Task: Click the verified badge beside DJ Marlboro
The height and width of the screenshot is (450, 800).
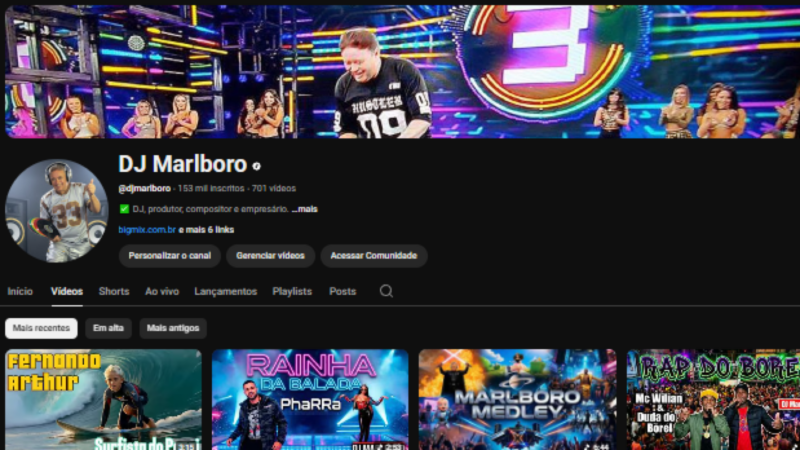Action: [x=257, y=166]
